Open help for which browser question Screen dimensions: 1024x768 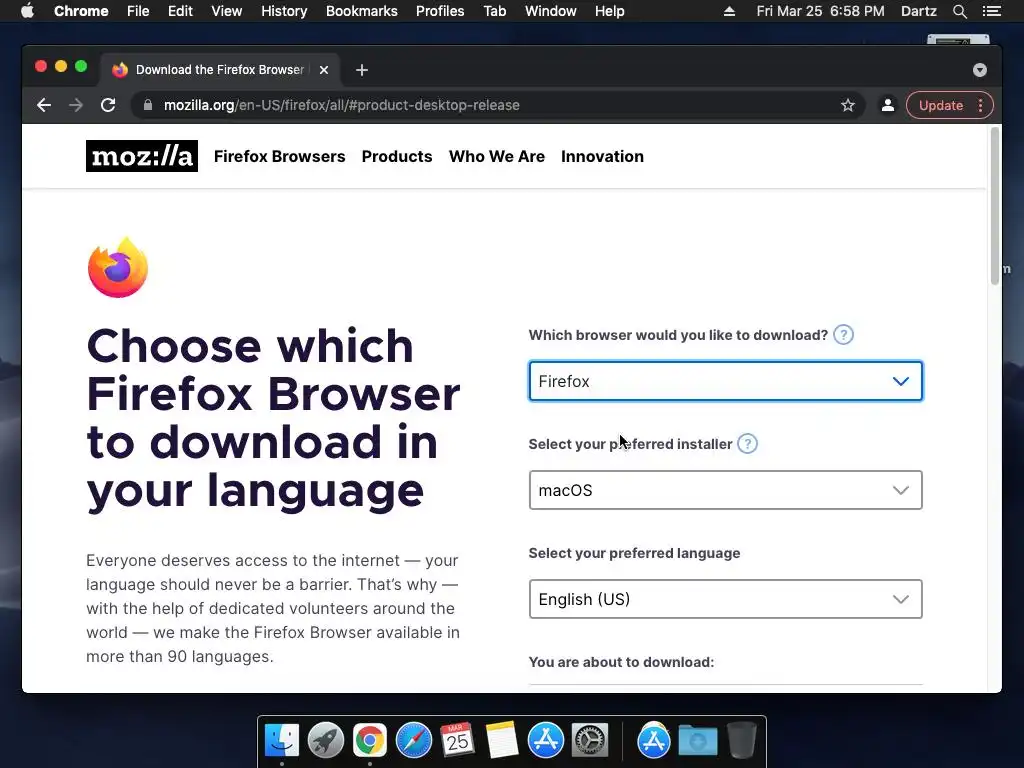click(844, 335)
